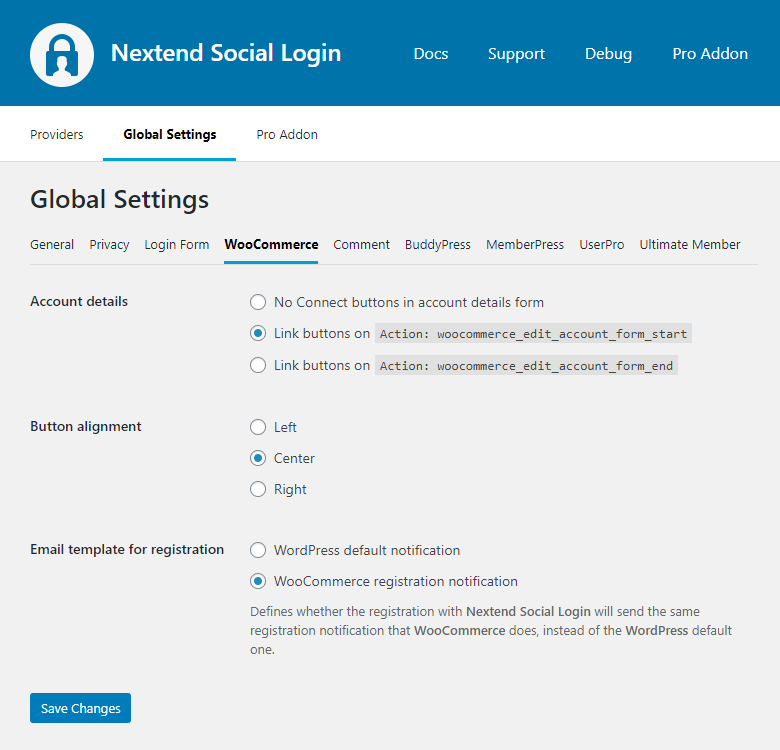The height and width of the screenshot is (750, 780).
Task: Open the Support page link
Action: [516, 54]
